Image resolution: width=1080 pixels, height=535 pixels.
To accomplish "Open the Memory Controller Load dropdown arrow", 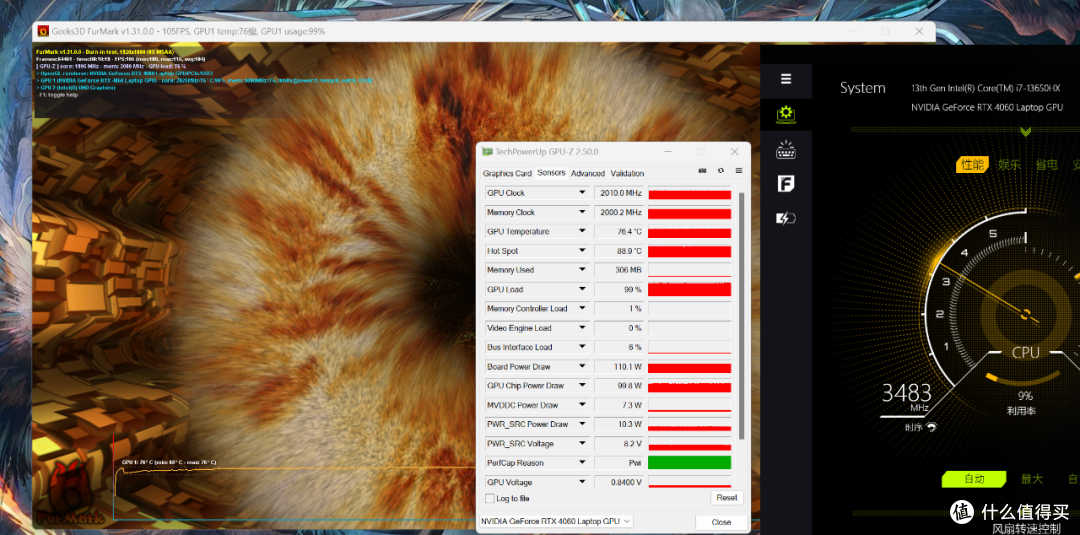I will [x=582, y=308].
